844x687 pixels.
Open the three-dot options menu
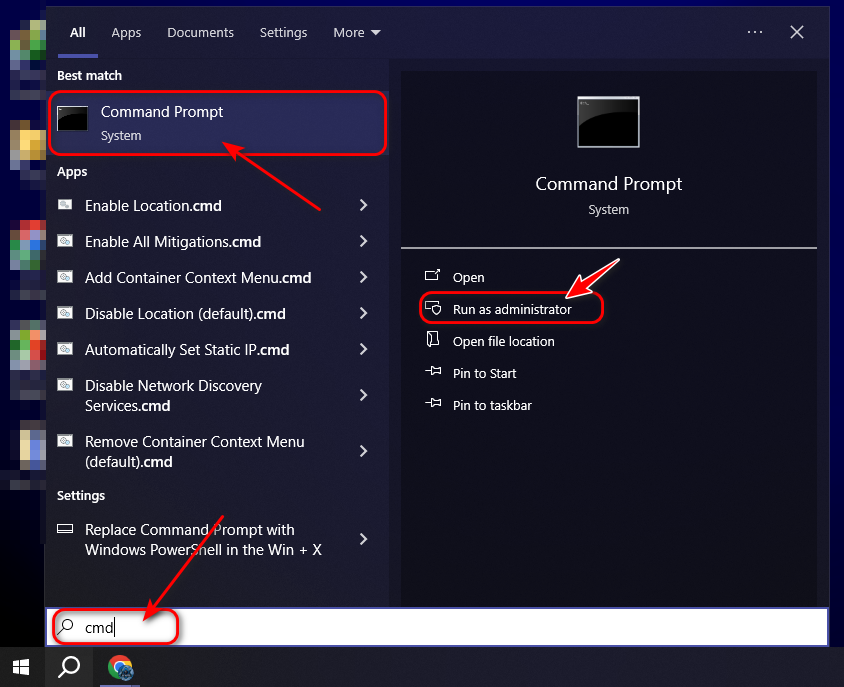755,32
